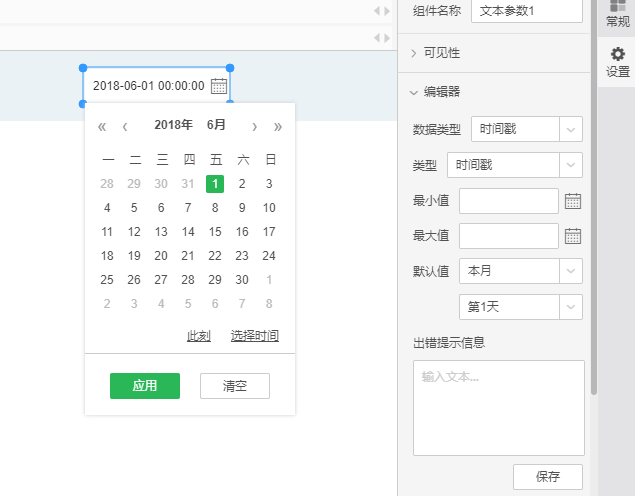Jump to next year in calendar
635x496 pixels.
pyautogui.click(x=278, y=126)
